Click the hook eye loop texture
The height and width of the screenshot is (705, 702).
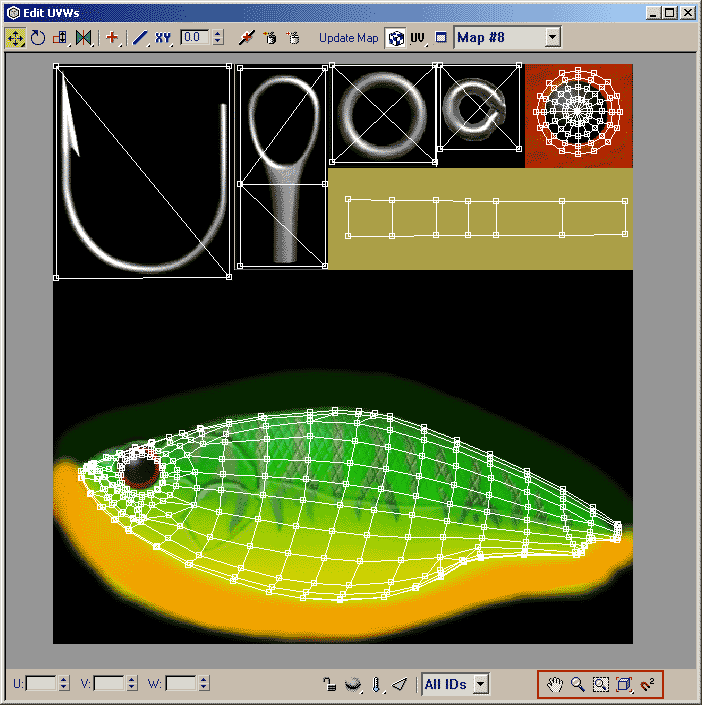pyautogui.click(x=283, y=166)
